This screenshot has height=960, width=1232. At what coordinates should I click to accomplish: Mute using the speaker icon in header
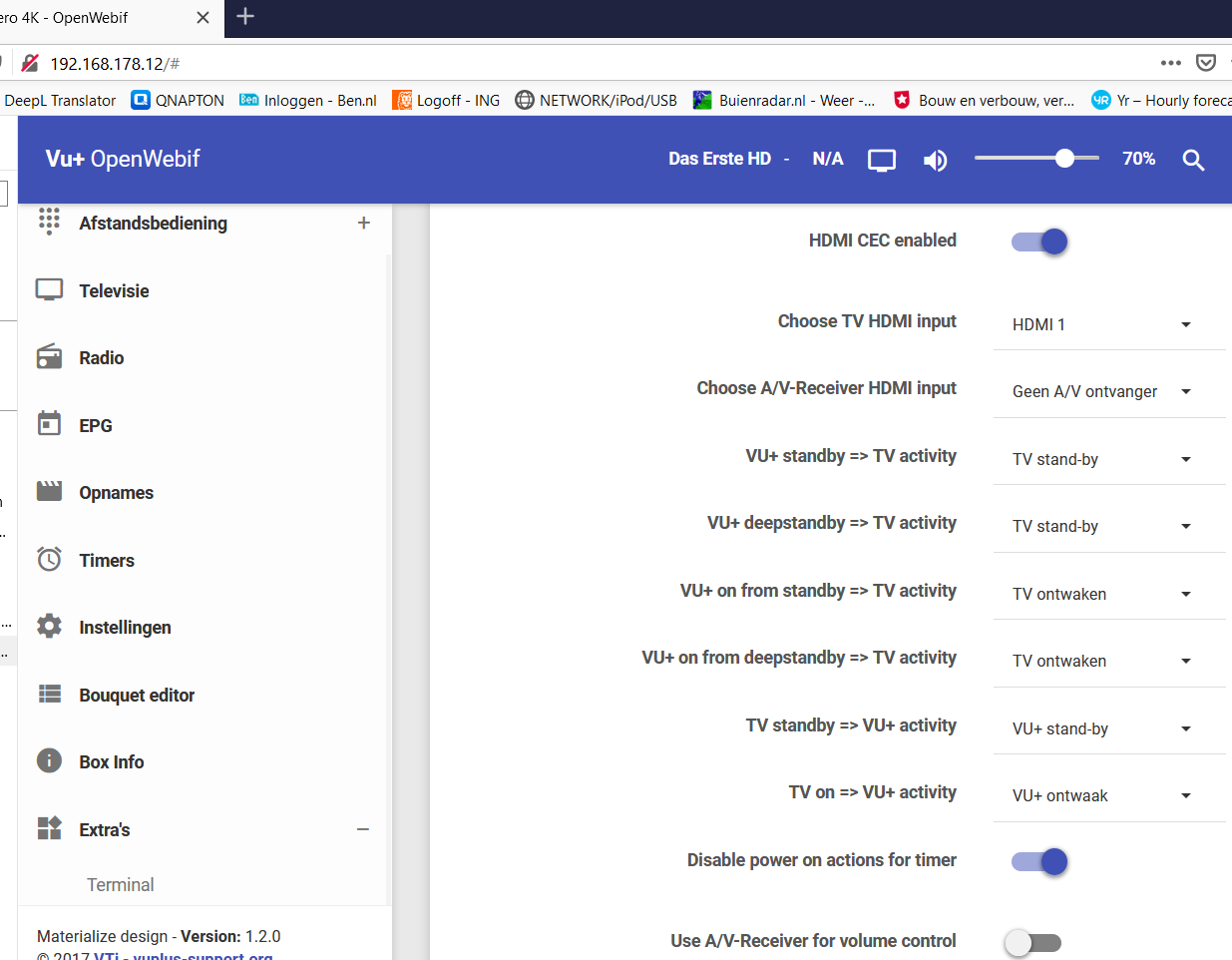pos(935,161)
